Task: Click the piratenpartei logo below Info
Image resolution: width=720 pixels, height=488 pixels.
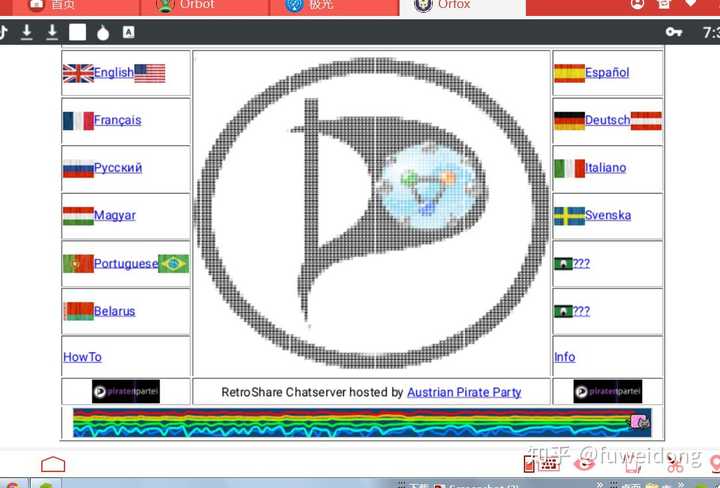Action: tap(608, 392)
